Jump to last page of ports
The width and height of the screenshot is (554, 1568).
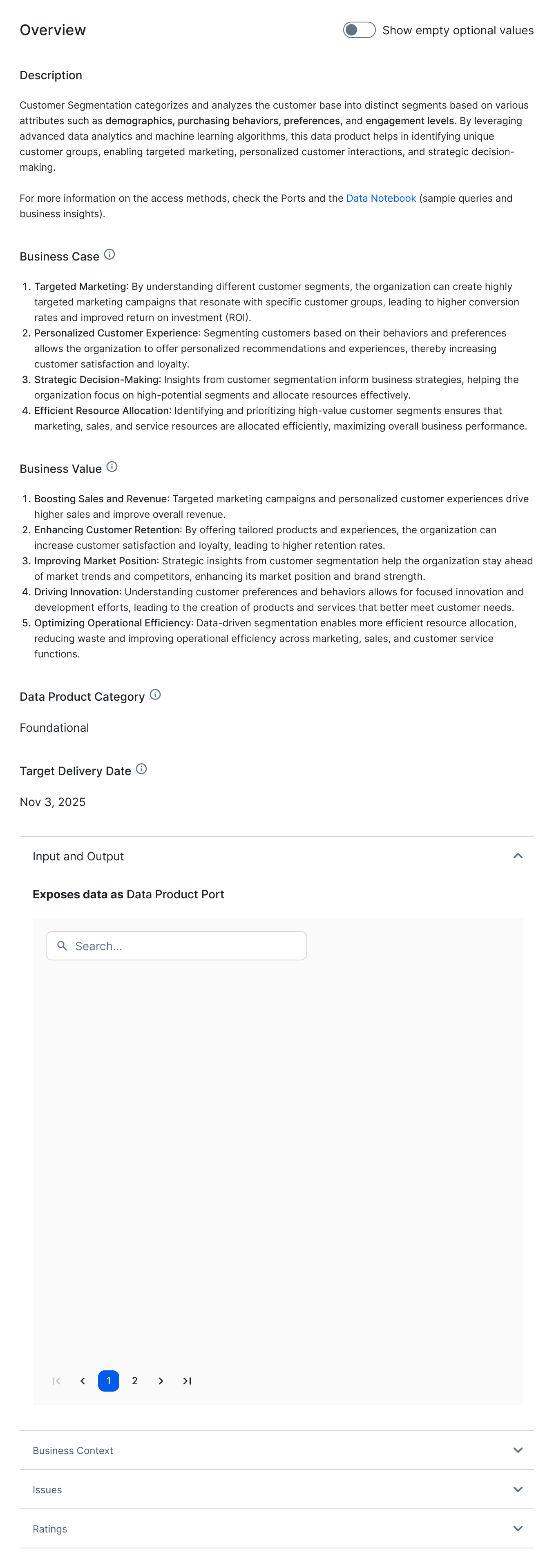click(187, 1381)
